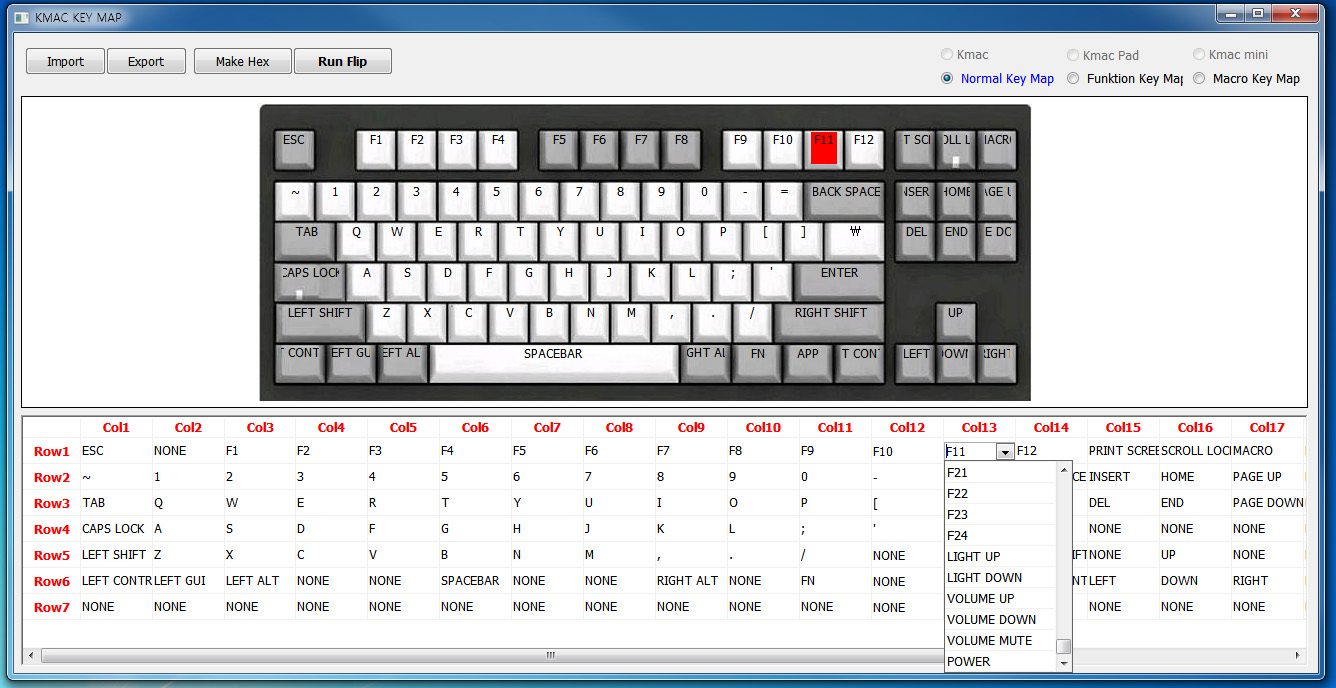Click the Import button
The image size is (1336, 688).
[x=65, y=61]
